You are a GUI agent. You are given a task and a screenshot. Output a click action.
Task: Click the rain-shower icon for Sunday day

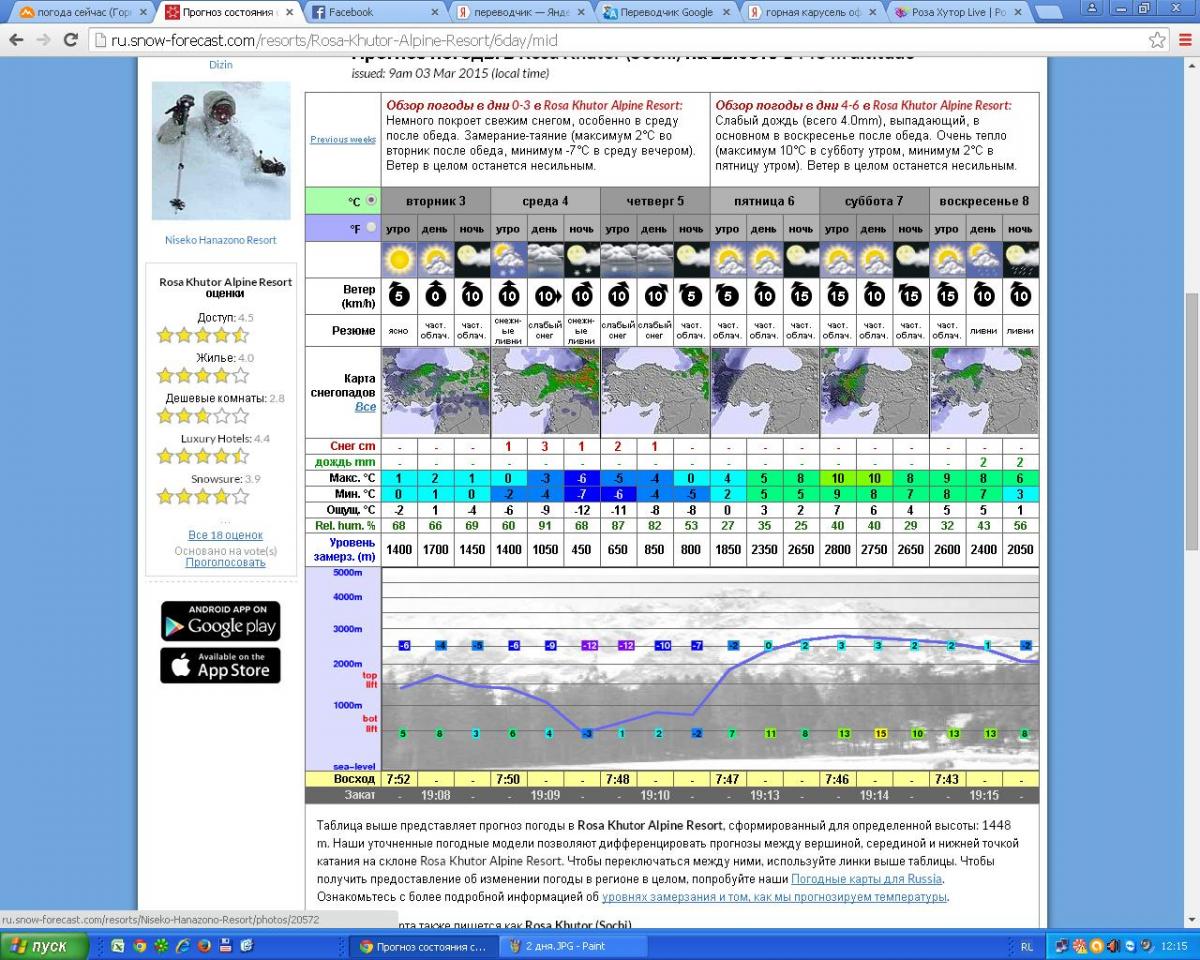pos(984,260)
